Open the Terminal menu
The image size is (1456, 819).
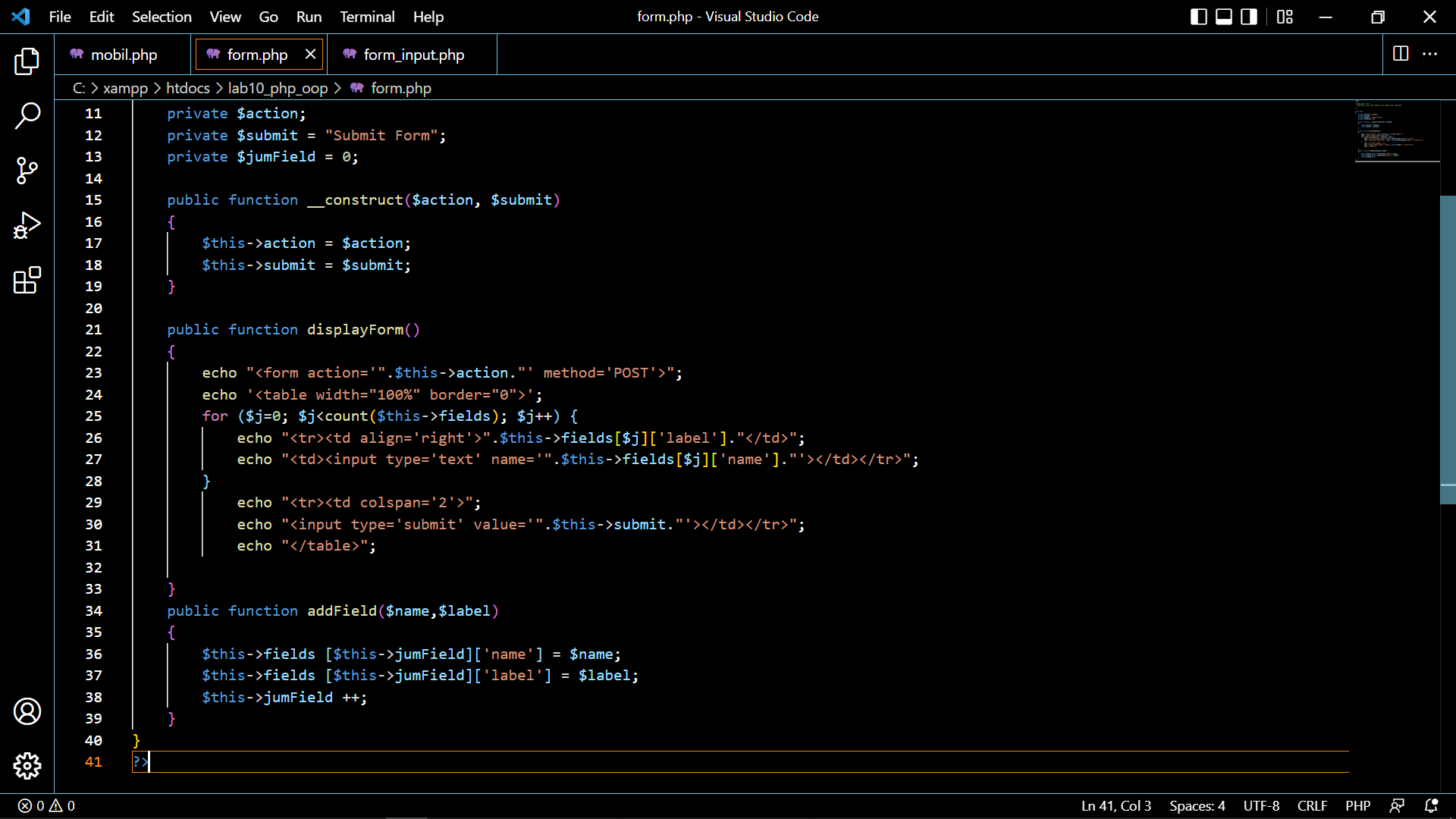(x=367, y=16)
